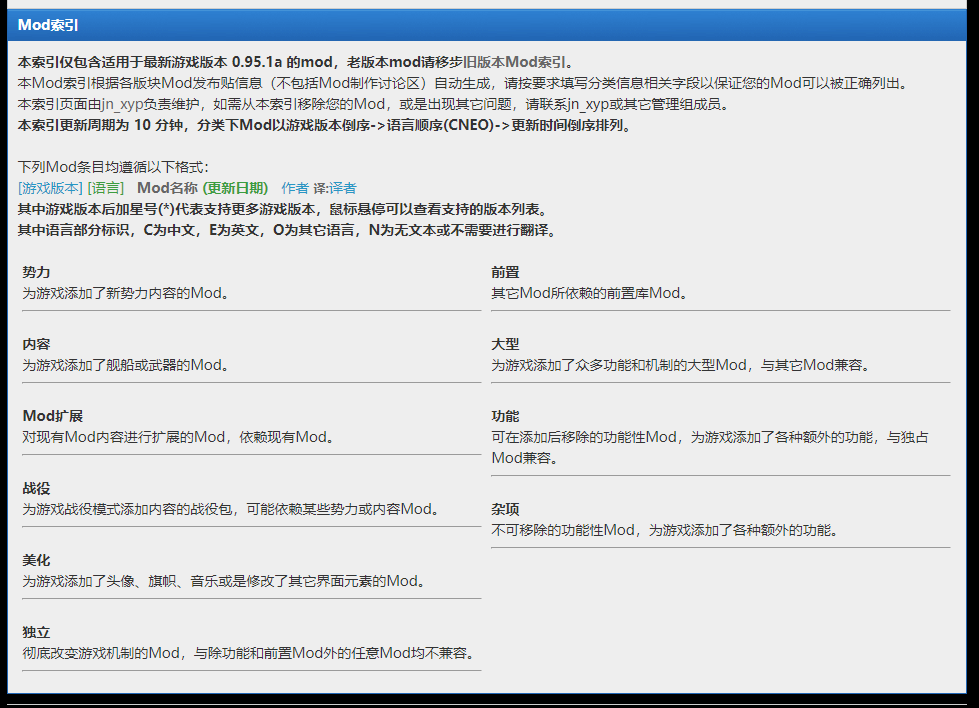This screenshot has width=979, height=708.
Task: Expand the 内容 mod category
Action: click(36, 344)
